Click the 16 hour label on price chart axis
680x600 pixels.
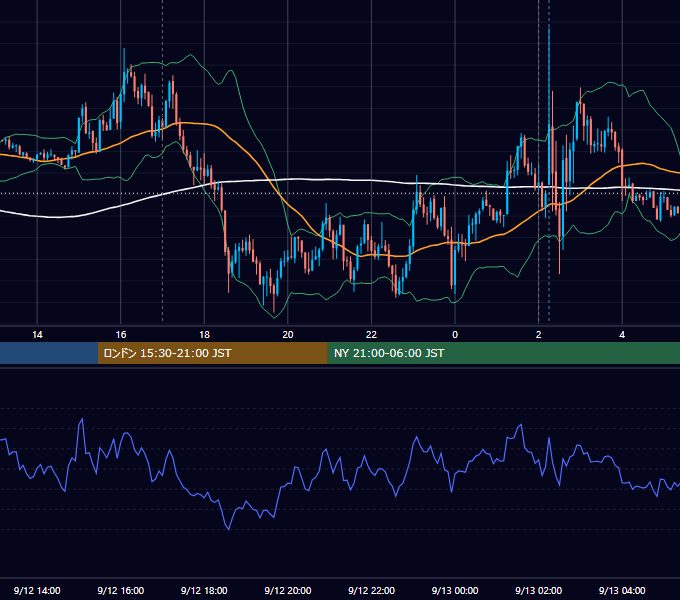click(x=121, y=334)
